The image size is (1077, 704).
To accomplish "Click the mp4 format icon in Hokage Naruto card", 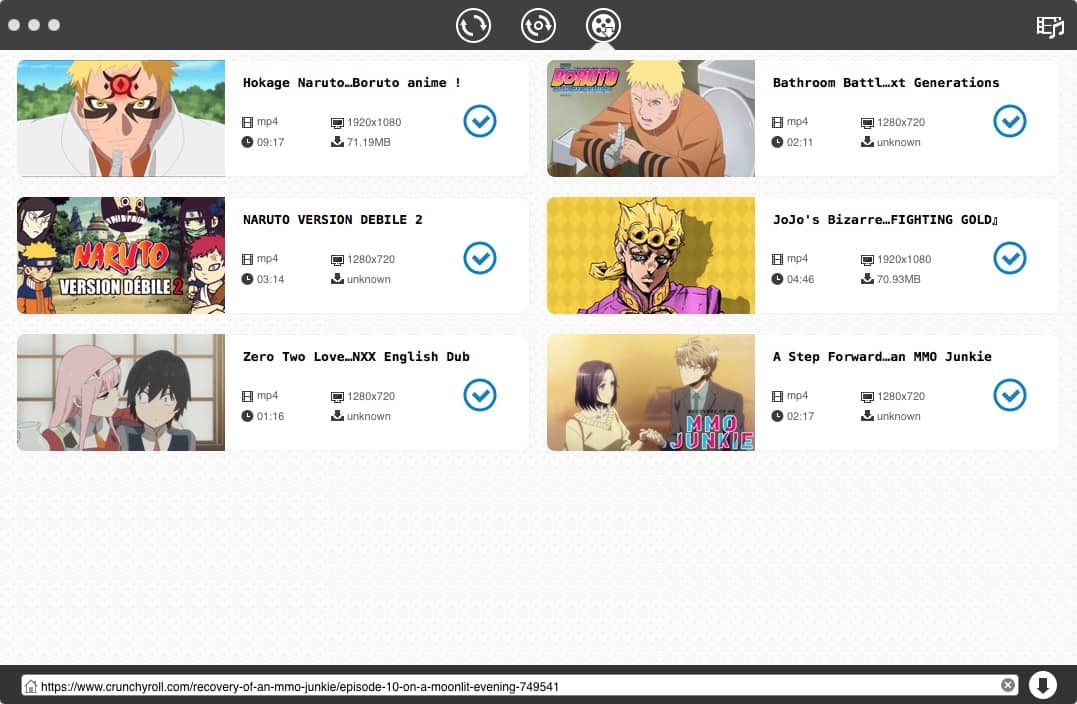I will point(247,122).
